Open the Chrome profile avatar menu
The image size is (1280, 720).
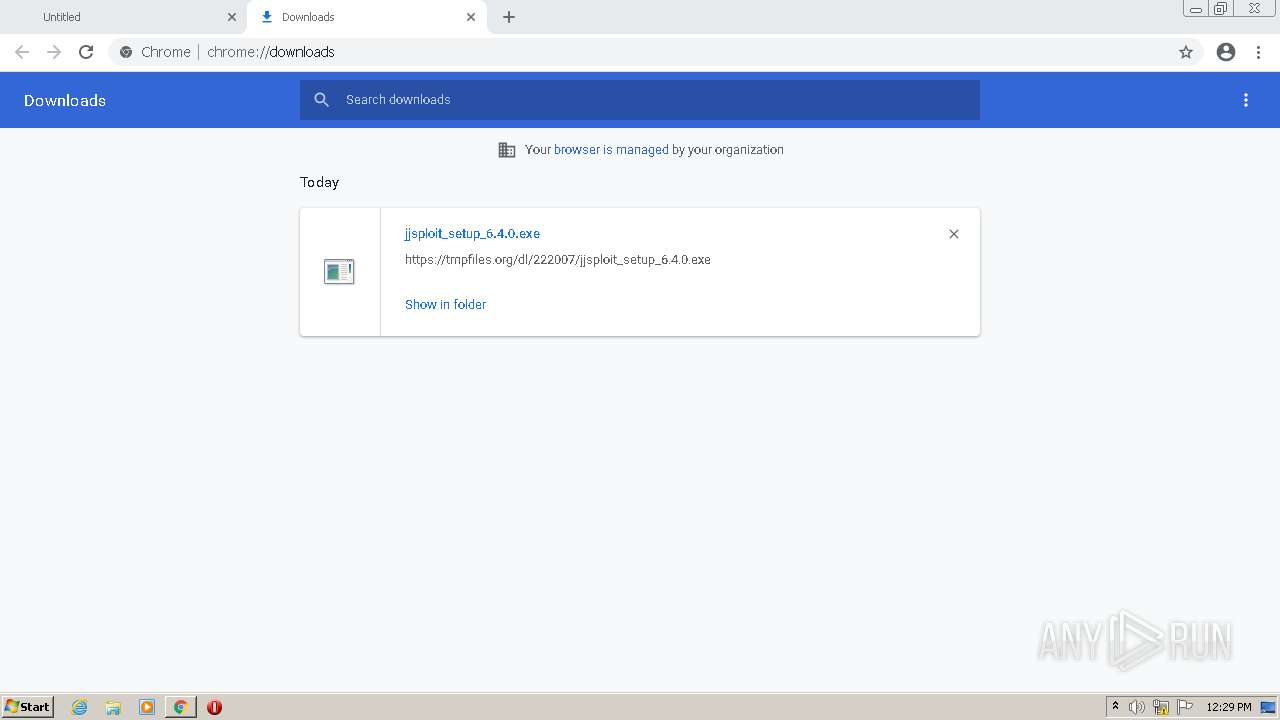click(1226, 52)
